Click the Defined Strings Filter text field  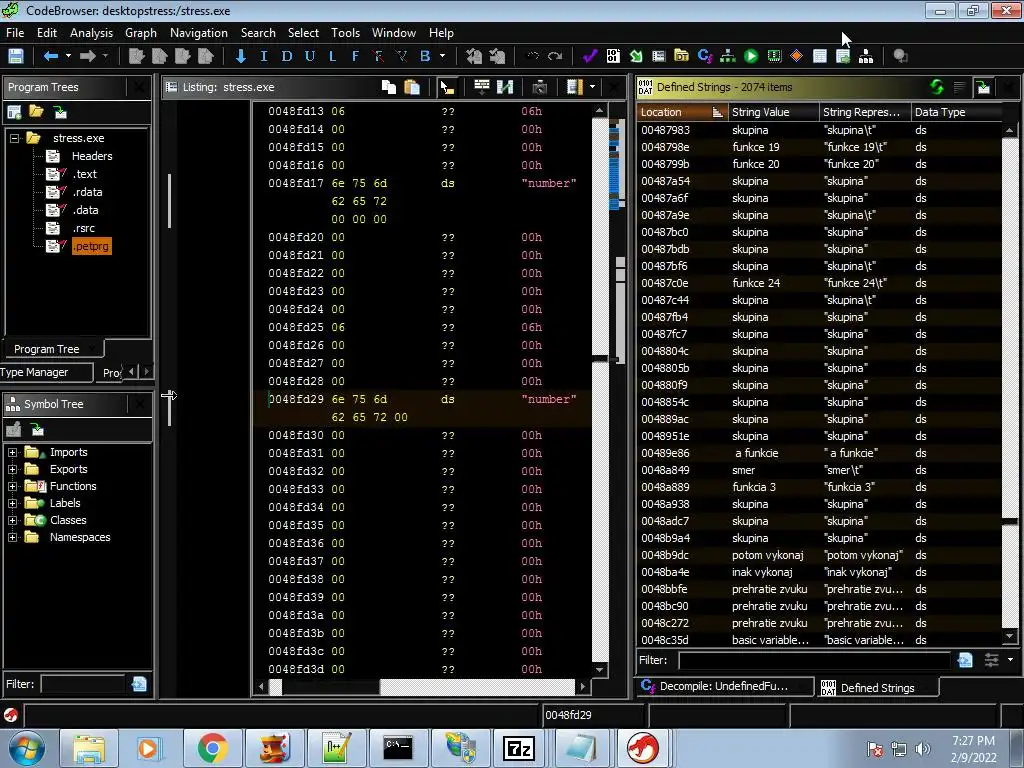tap(814, 660)
